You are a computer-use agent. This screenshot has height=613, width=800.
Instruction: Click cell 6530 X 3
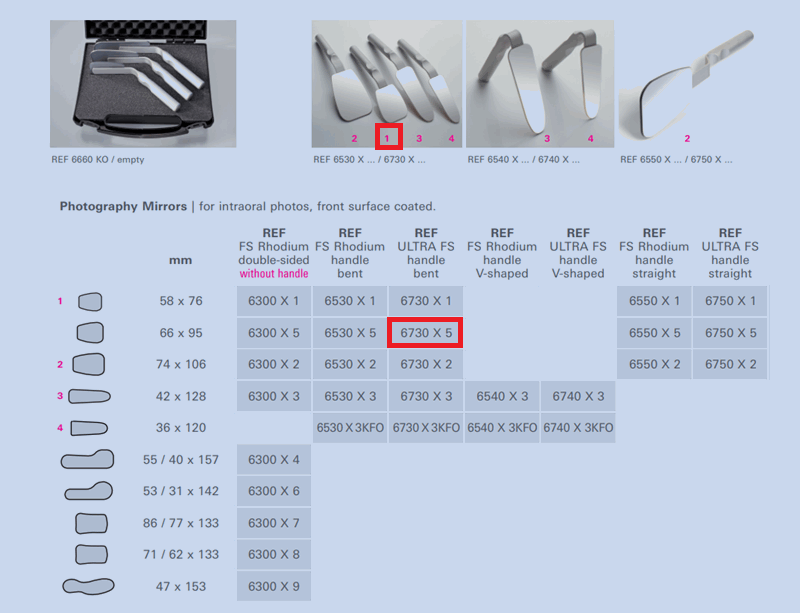350,396
